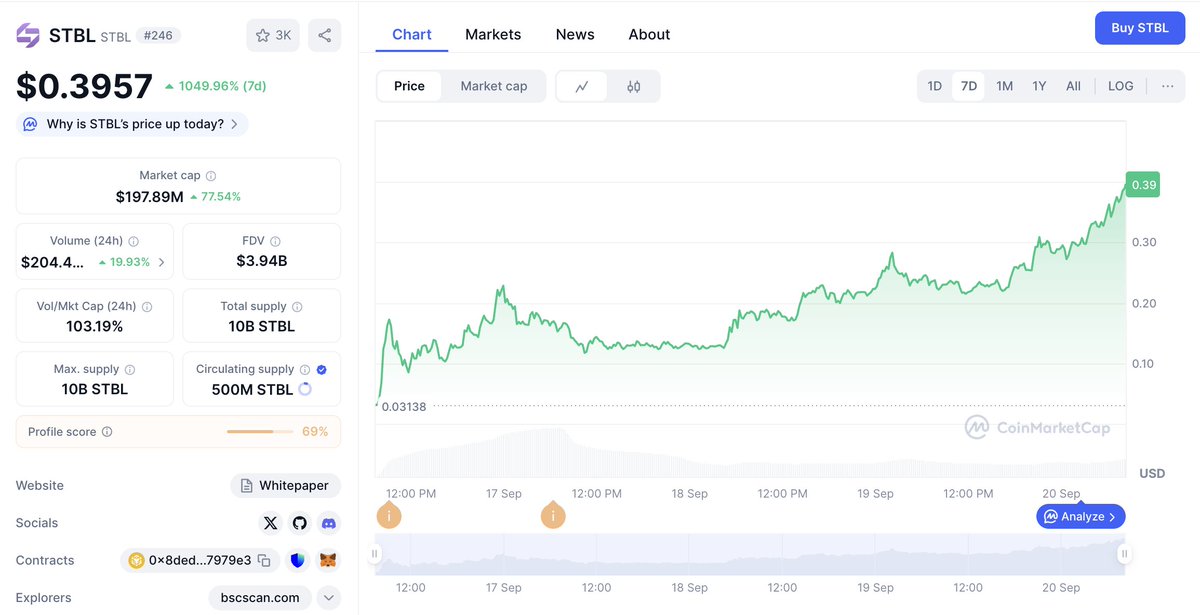Click the left range slider handle

(x=377, y=554)
